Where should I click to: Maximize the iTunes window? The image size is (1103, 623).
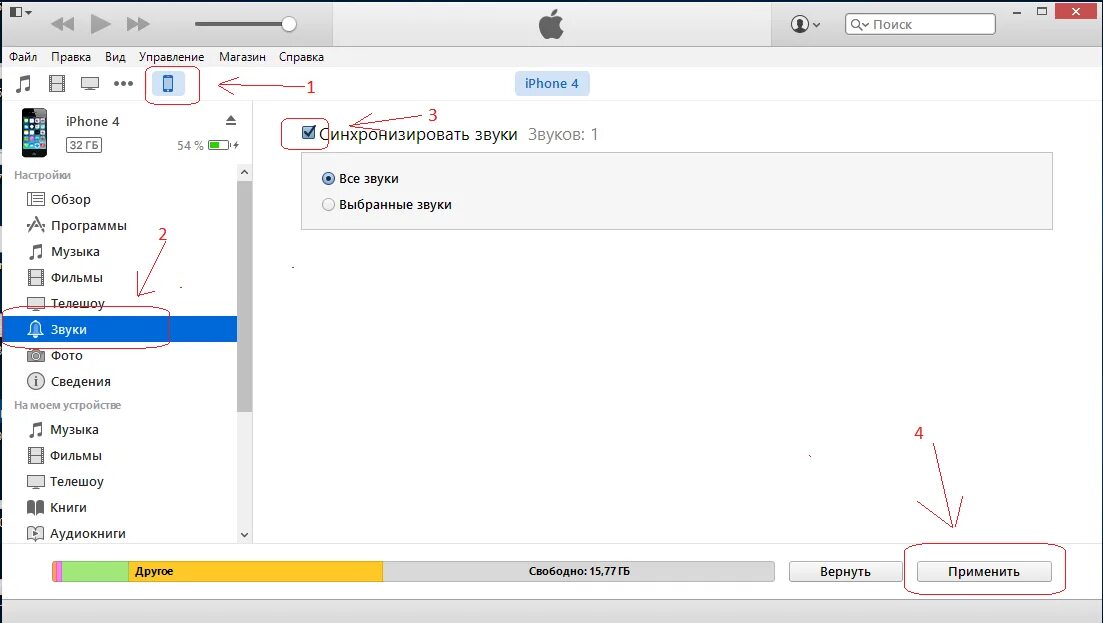point(1042,11)
